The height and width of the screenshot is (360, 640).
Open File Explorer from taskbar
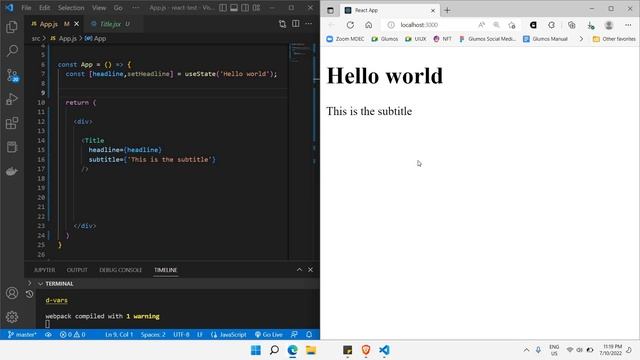coord(311,350)
